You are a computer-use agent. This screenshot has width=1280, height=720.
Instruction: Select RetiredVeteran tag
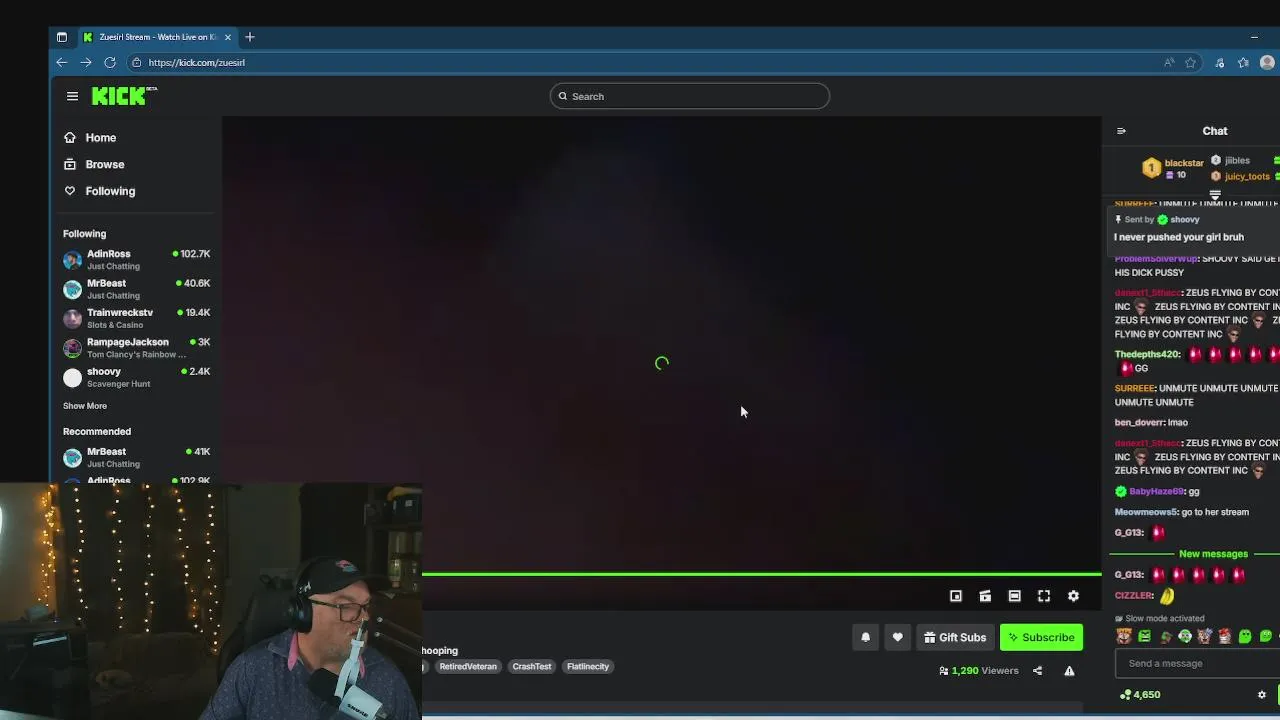click(x=468, y=666)
